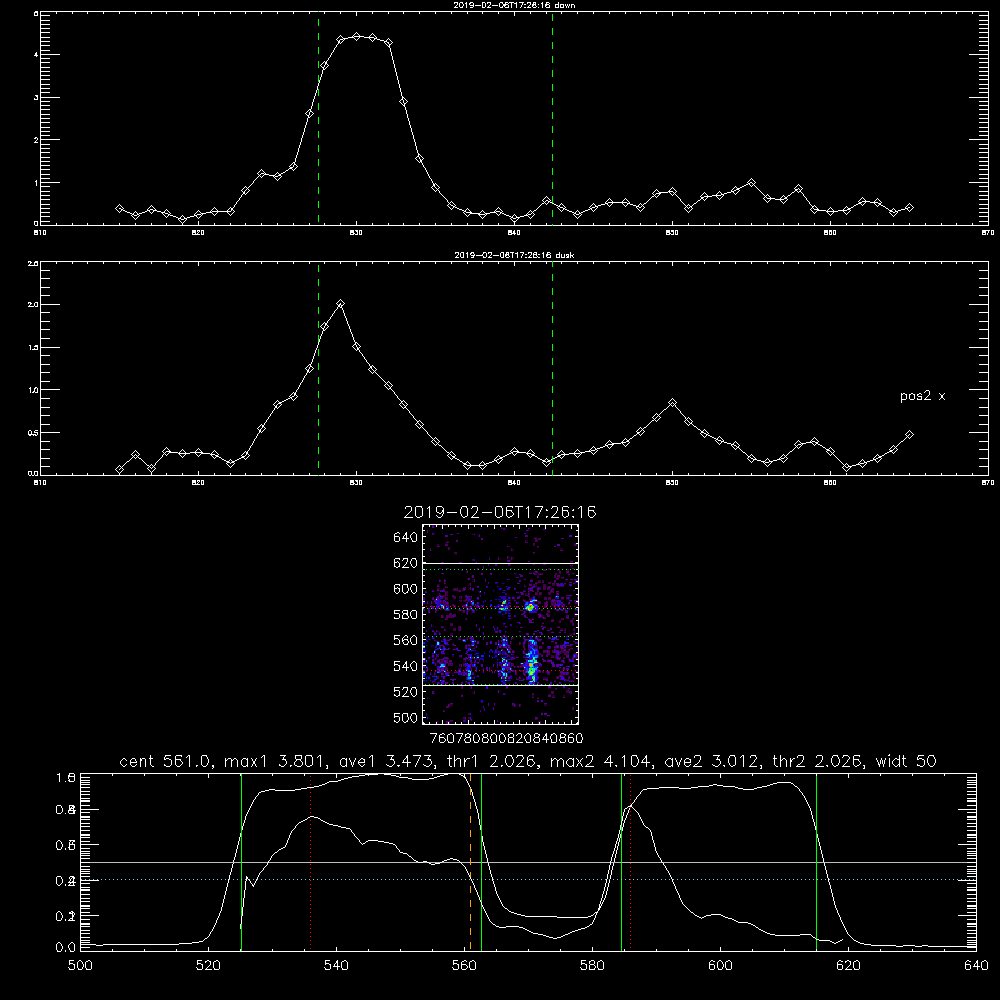Click 'widt 50' in the stats header

[906, 761]
